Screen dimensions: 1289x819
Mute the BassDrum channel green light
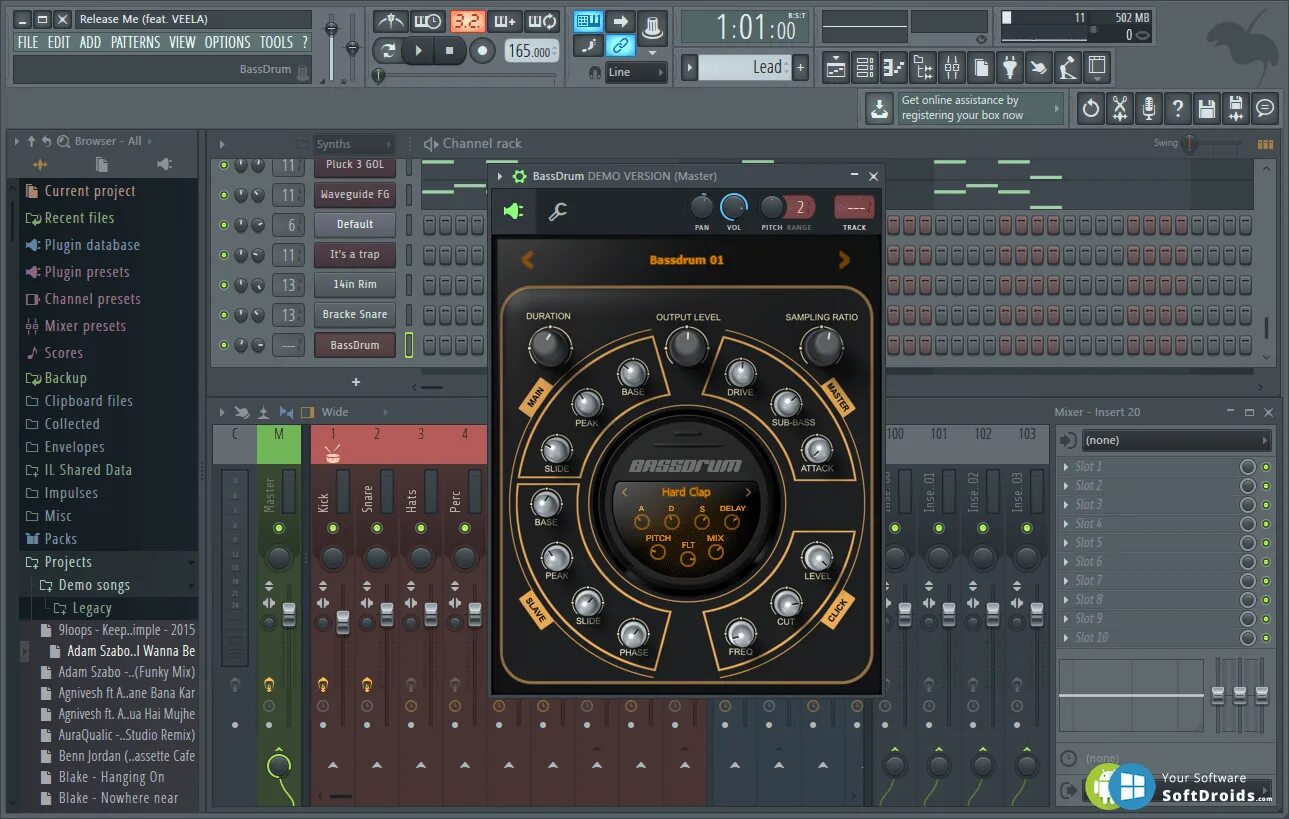click(x=224, y=345)
